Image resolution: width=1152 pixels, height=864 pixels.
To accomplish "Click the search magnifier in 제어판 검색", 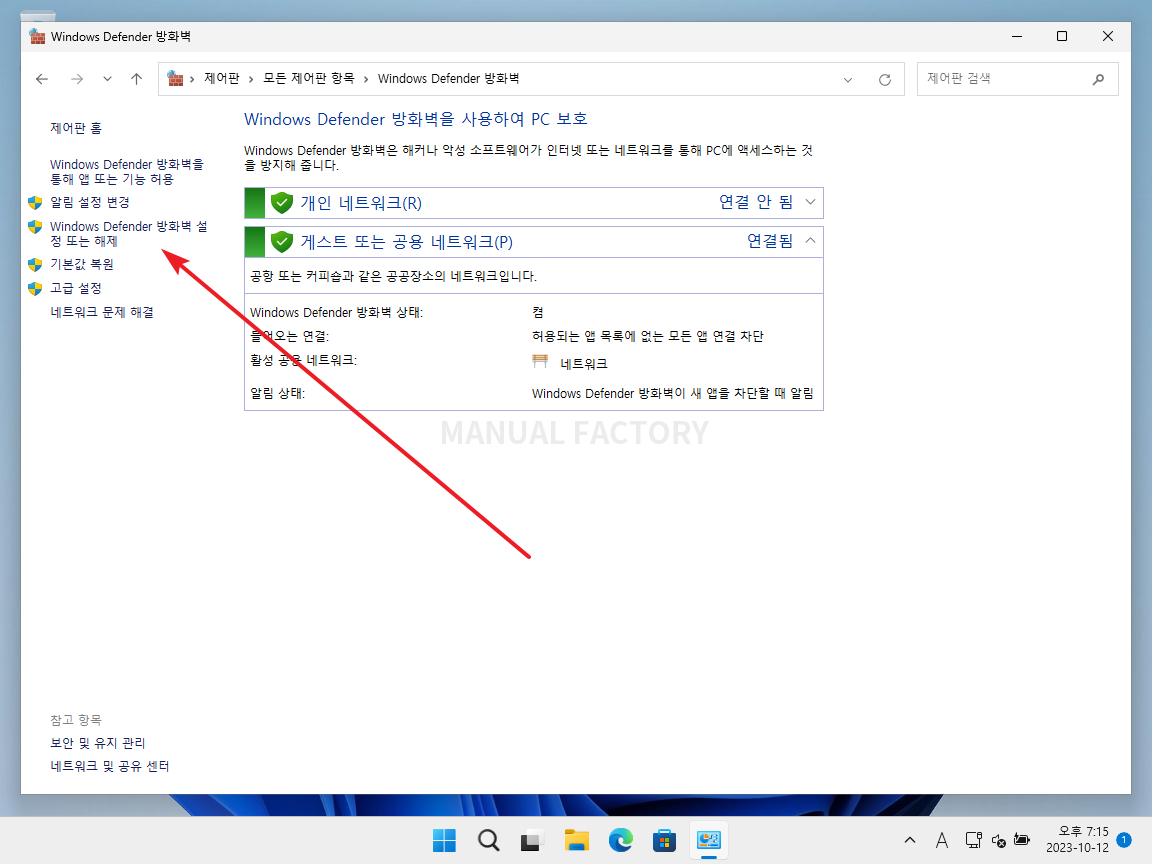I will [x=1098, y=79].
